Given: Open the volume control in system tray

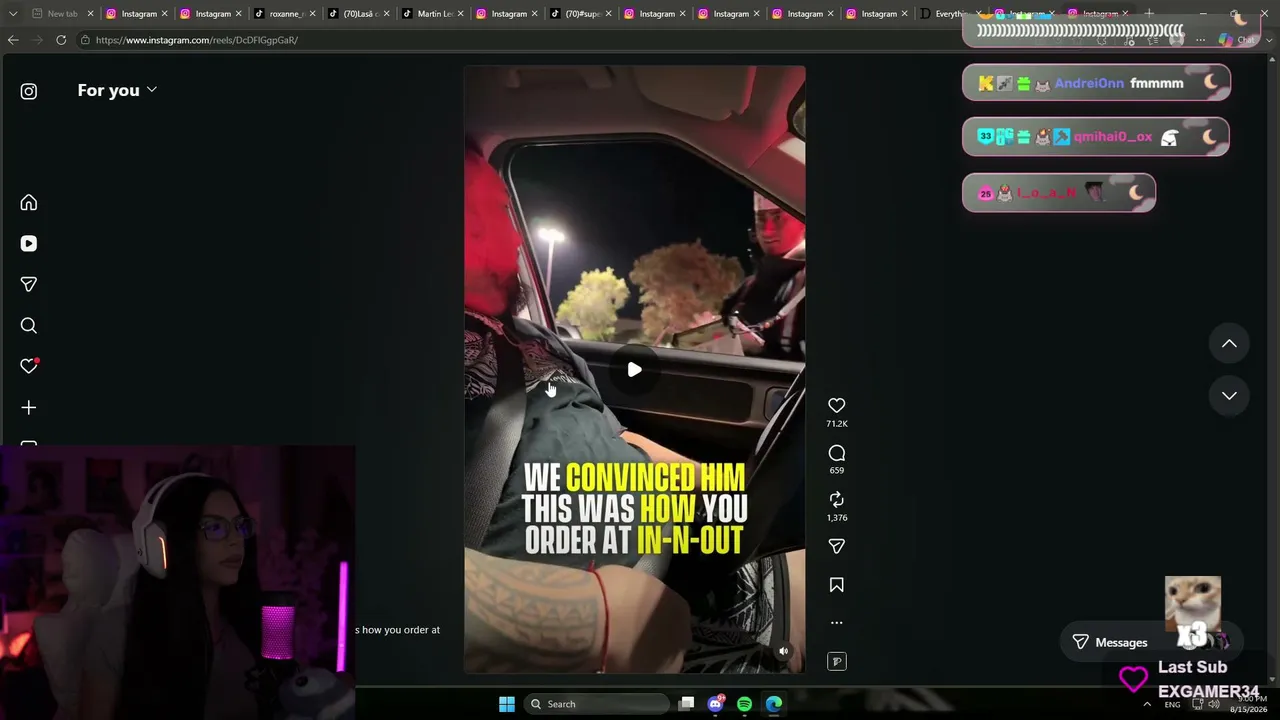Looking at the screenshot, I should (x=1214, y=704).
